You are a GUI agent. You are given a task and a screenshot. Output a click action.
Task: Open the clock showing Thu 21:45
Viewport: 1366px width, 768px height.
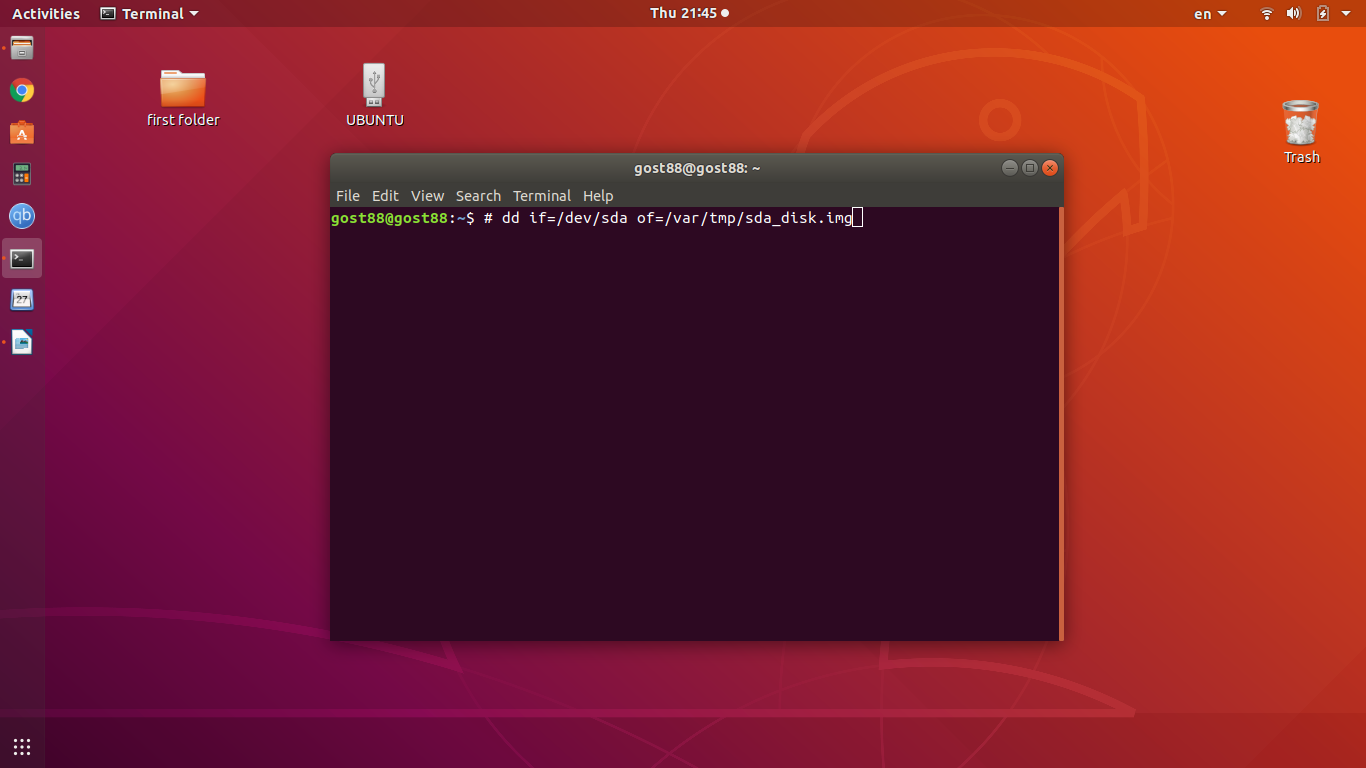(688, 13)
